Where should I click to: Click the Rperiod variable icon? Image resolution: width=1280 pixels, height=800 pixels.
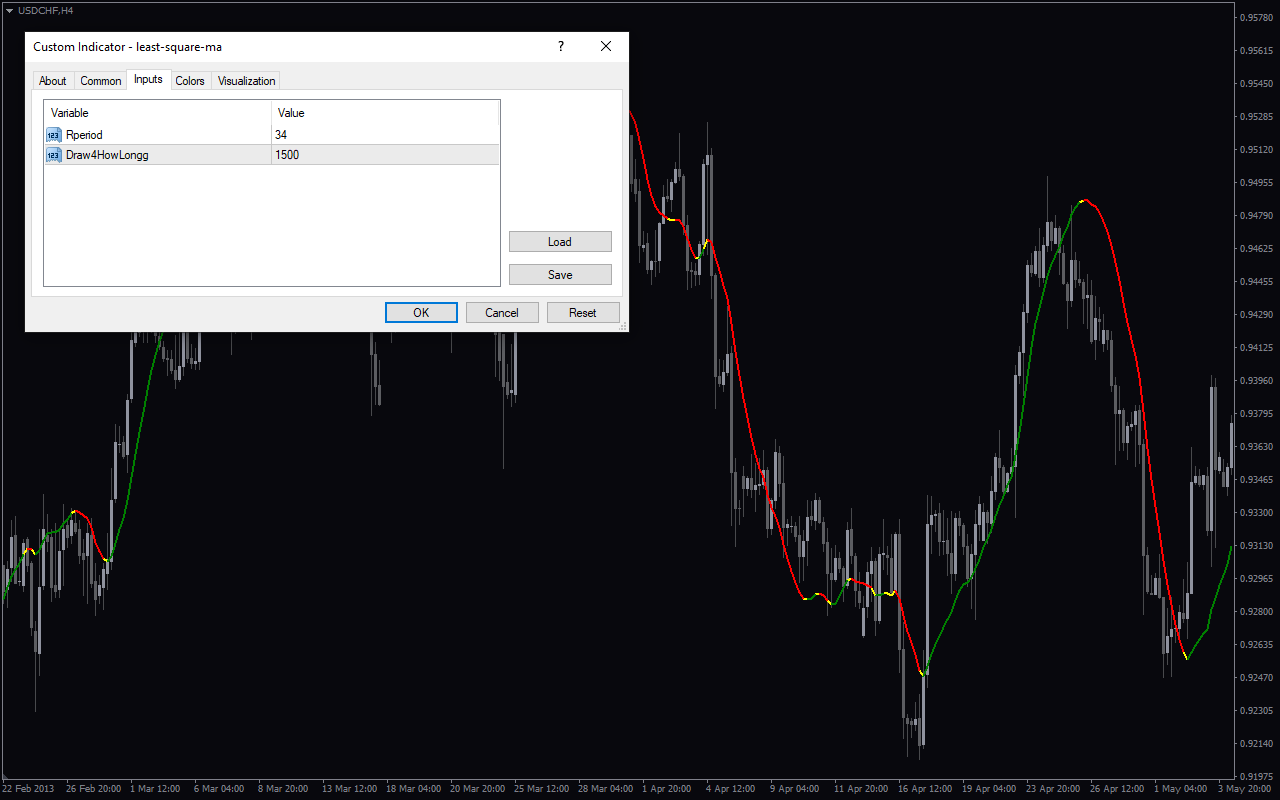coord(54,135)
